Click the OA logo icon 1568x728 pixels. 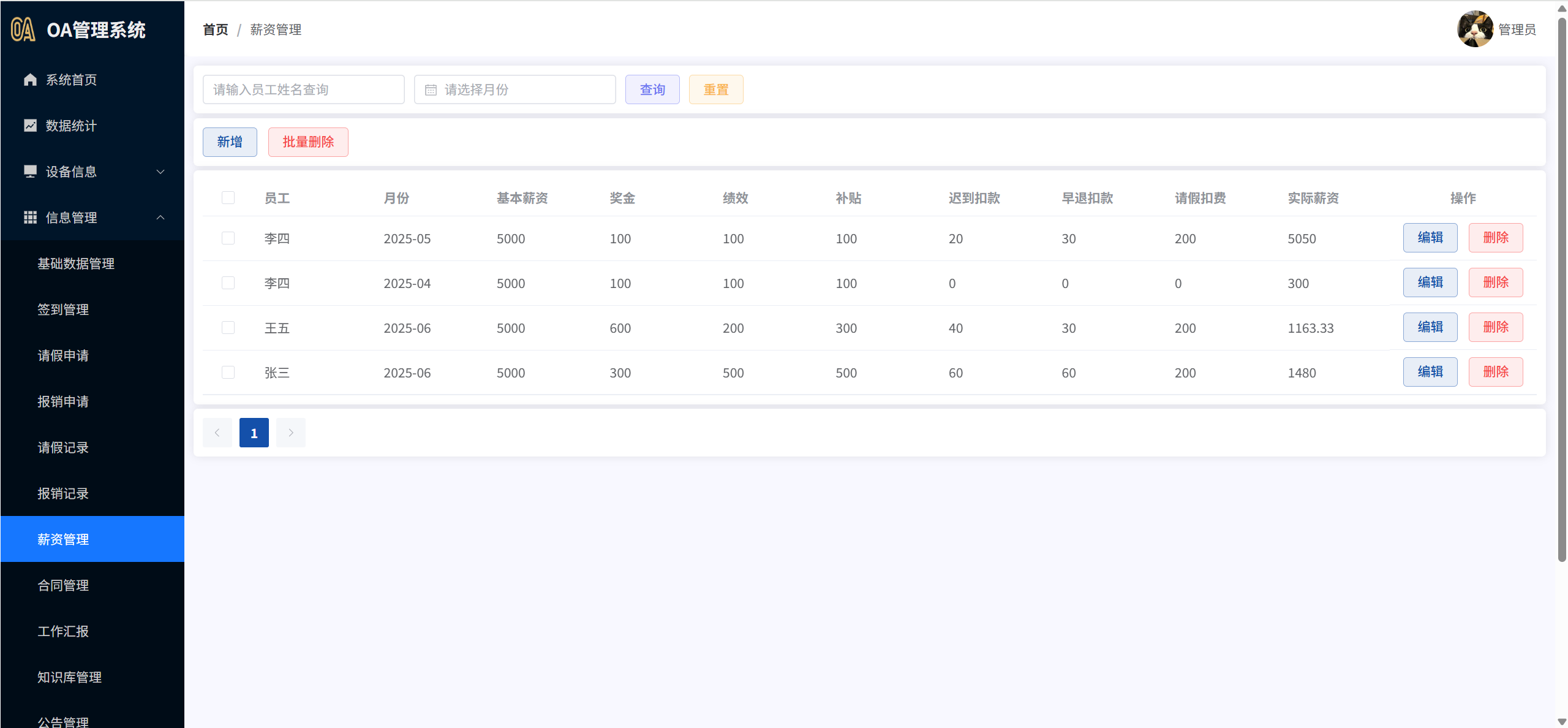coord(23,29)
